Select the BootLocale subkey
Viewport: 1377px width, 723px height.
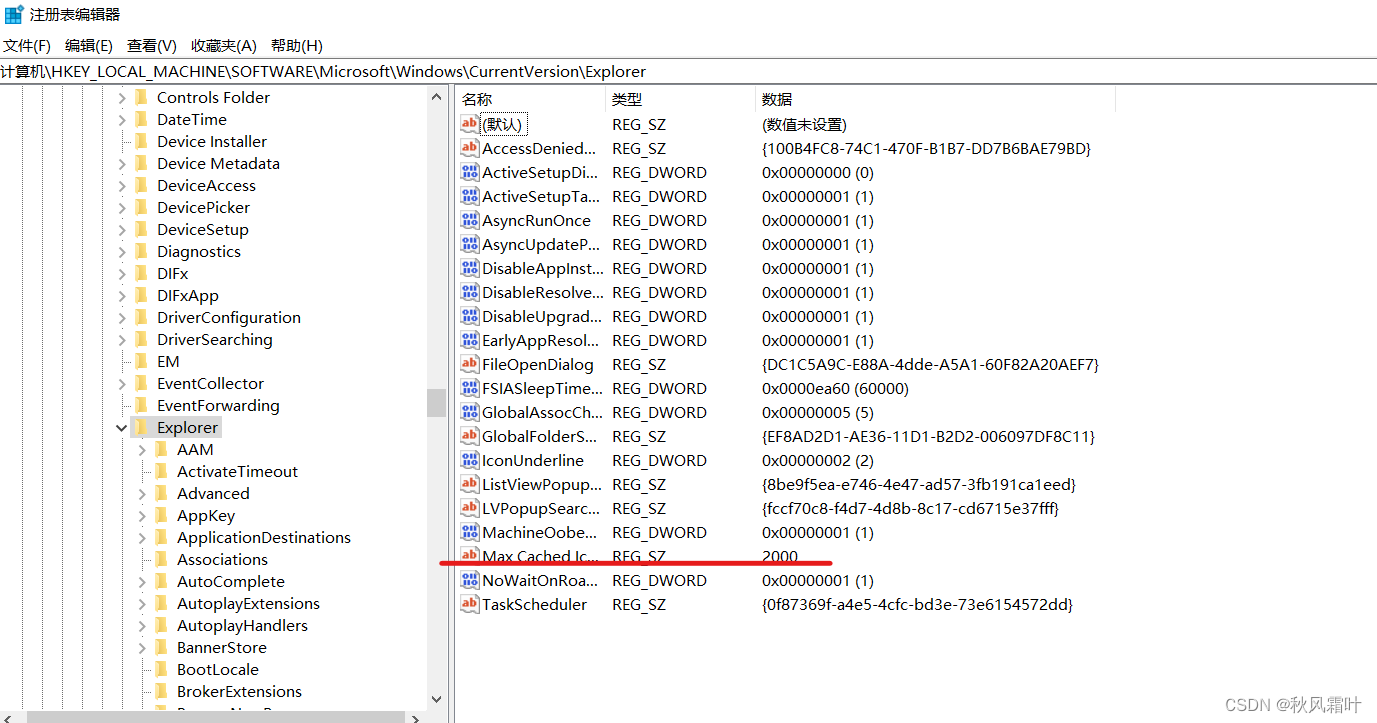218,669
